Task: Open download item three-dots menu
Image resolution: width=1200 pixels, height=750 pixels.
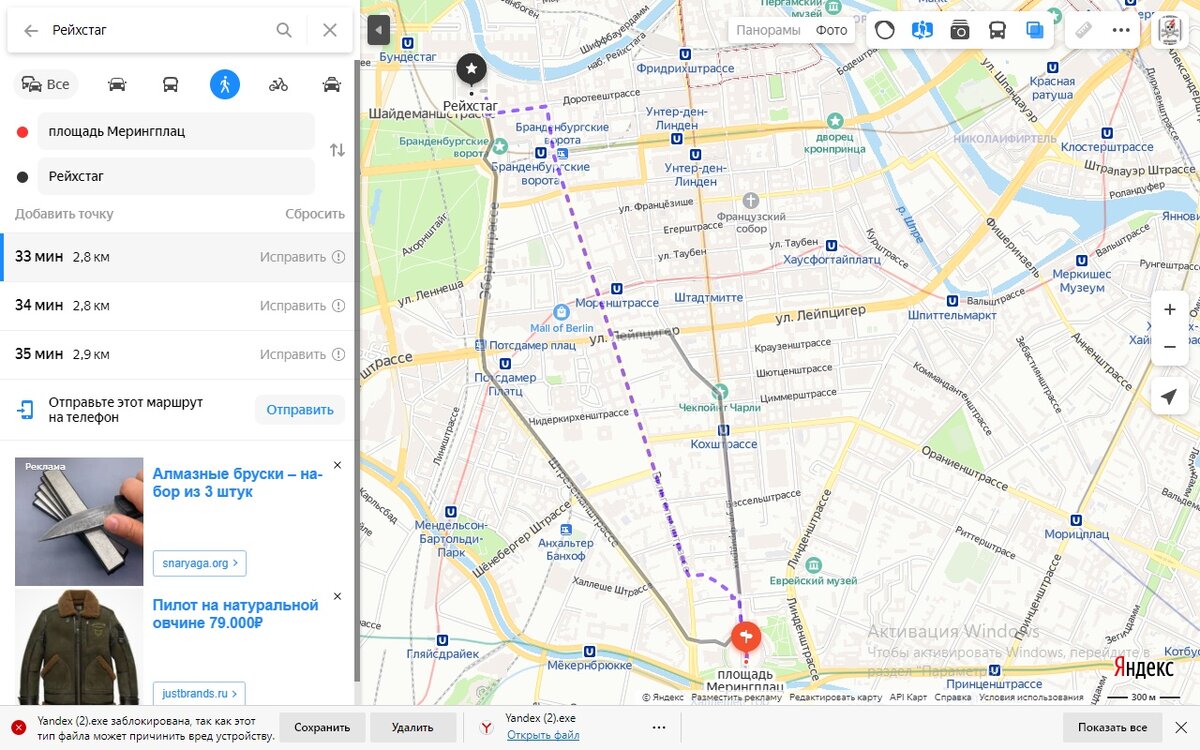Action: pyautogui.click(x=659, y=727)
